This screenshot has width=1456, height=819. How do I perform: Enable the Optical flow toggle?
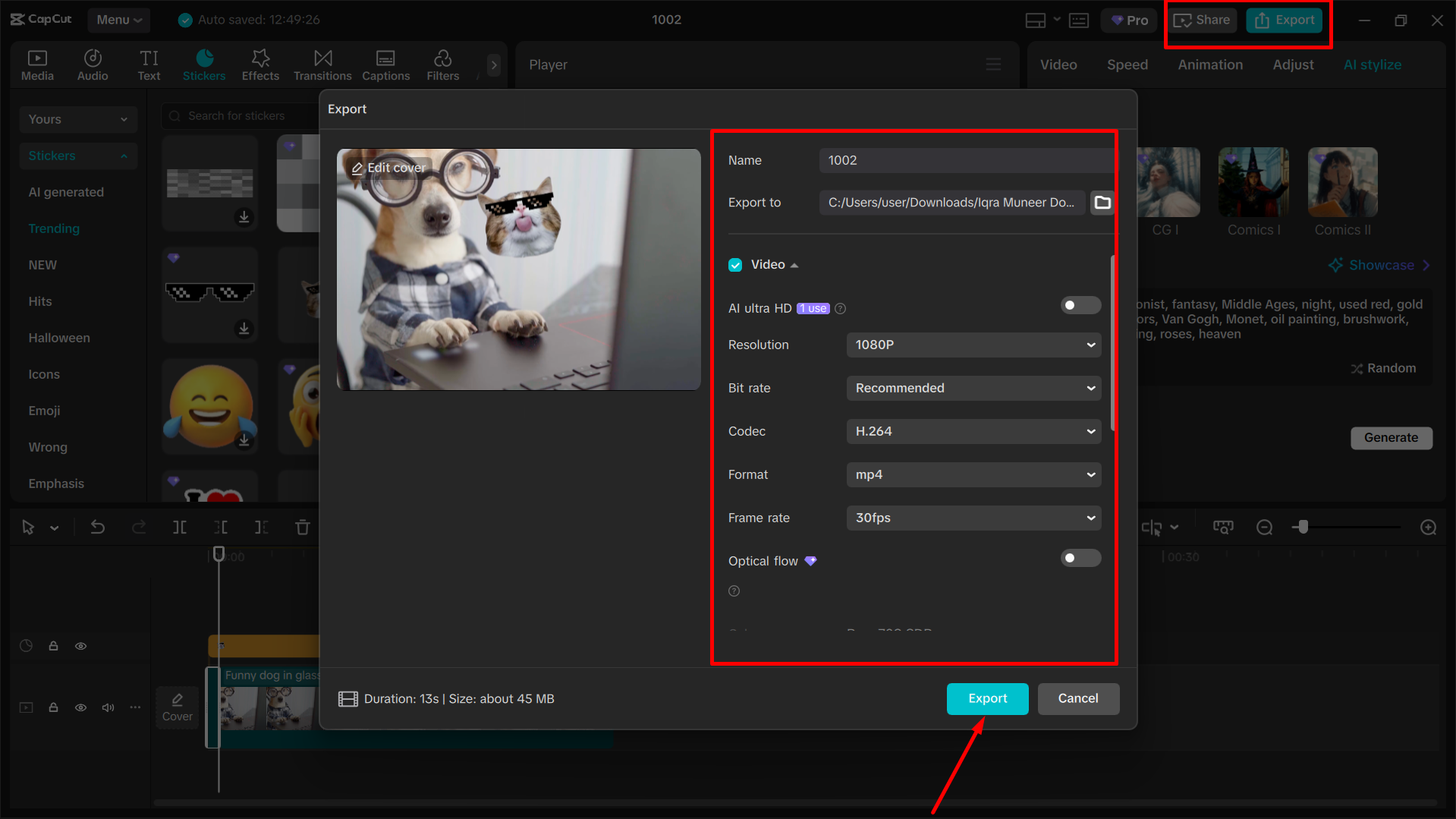[1080, 558]
